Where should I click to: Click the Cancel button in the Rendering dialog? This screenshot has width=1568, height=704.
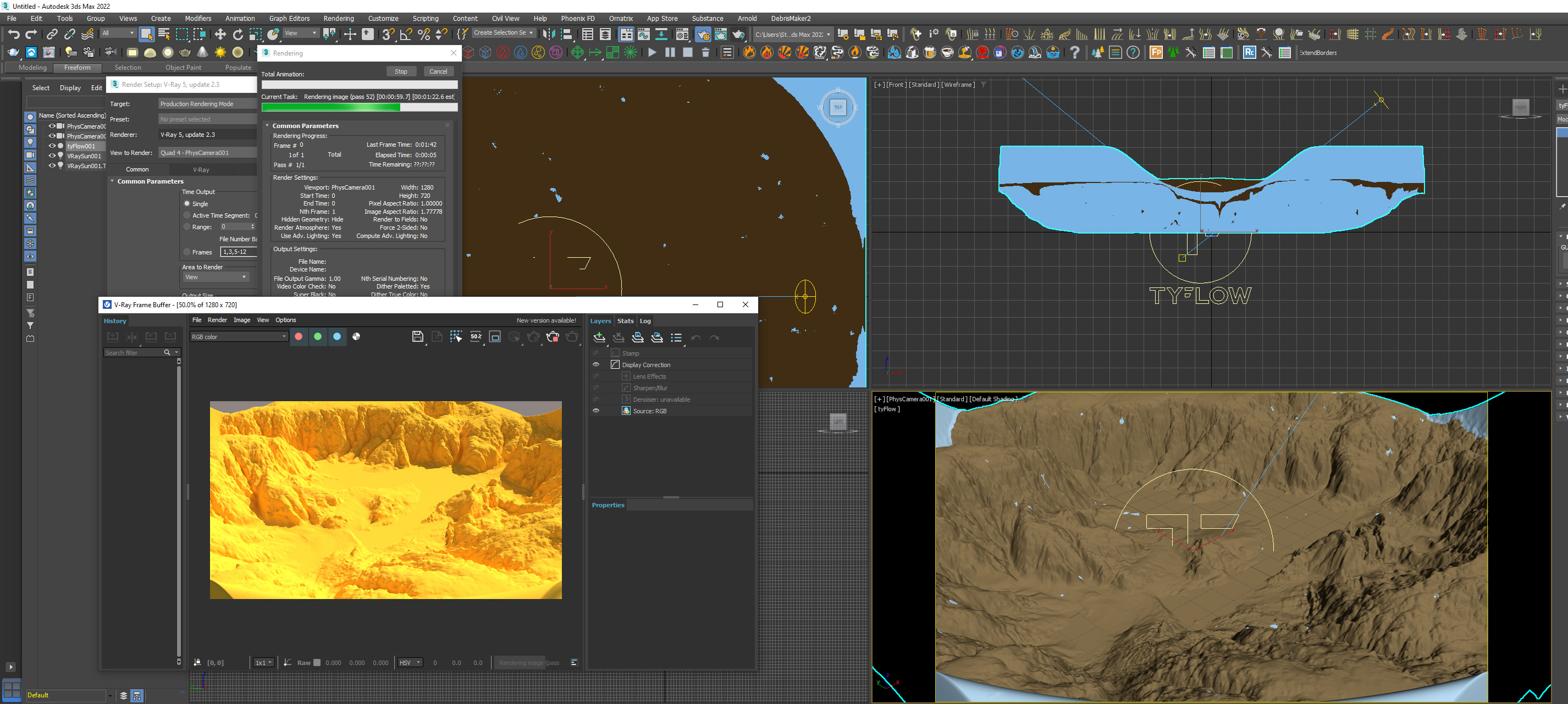click(x=438, y=71)
